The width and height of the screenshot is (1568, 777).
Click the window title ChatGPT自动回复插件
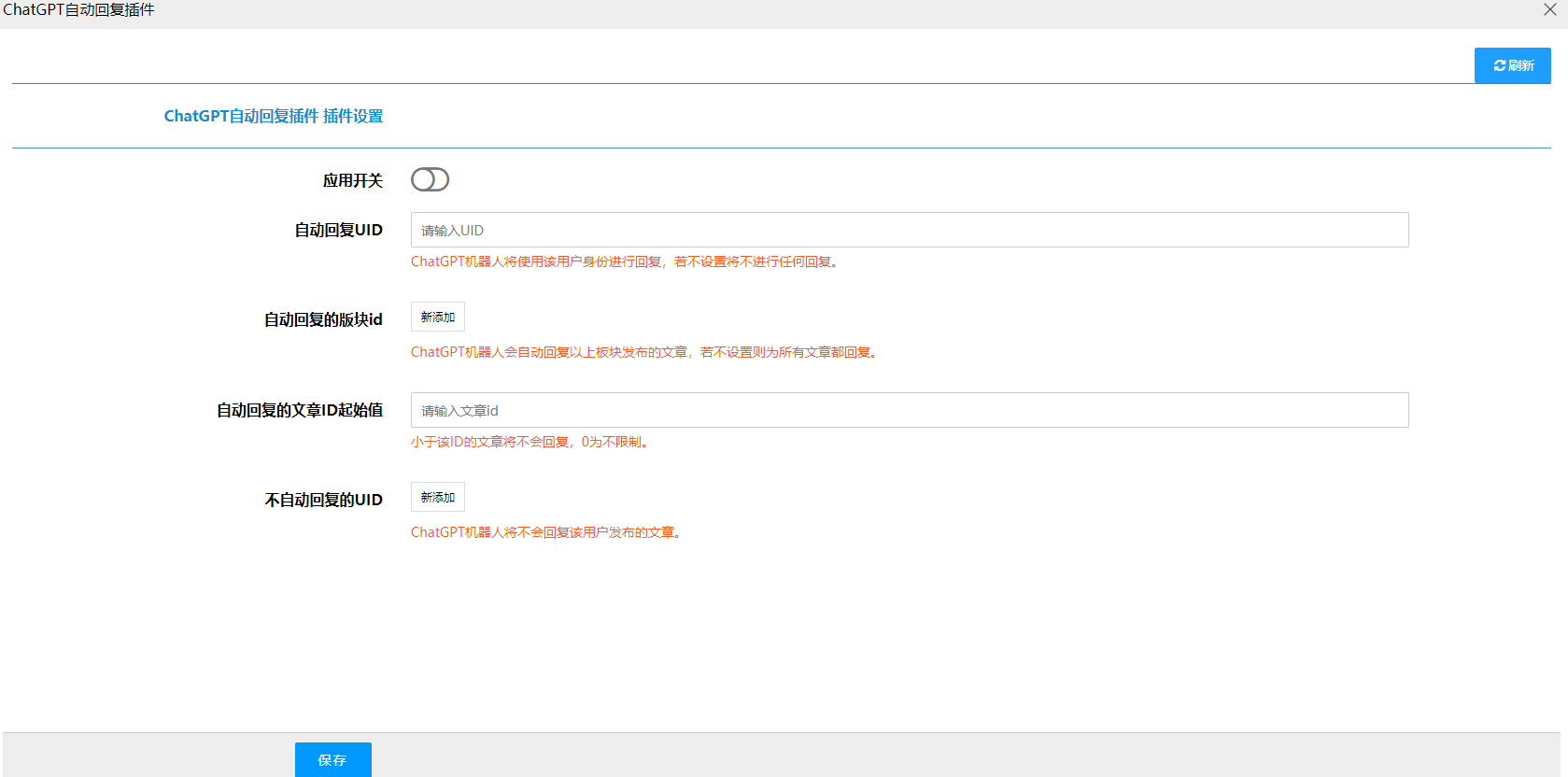tap(78, 9)
